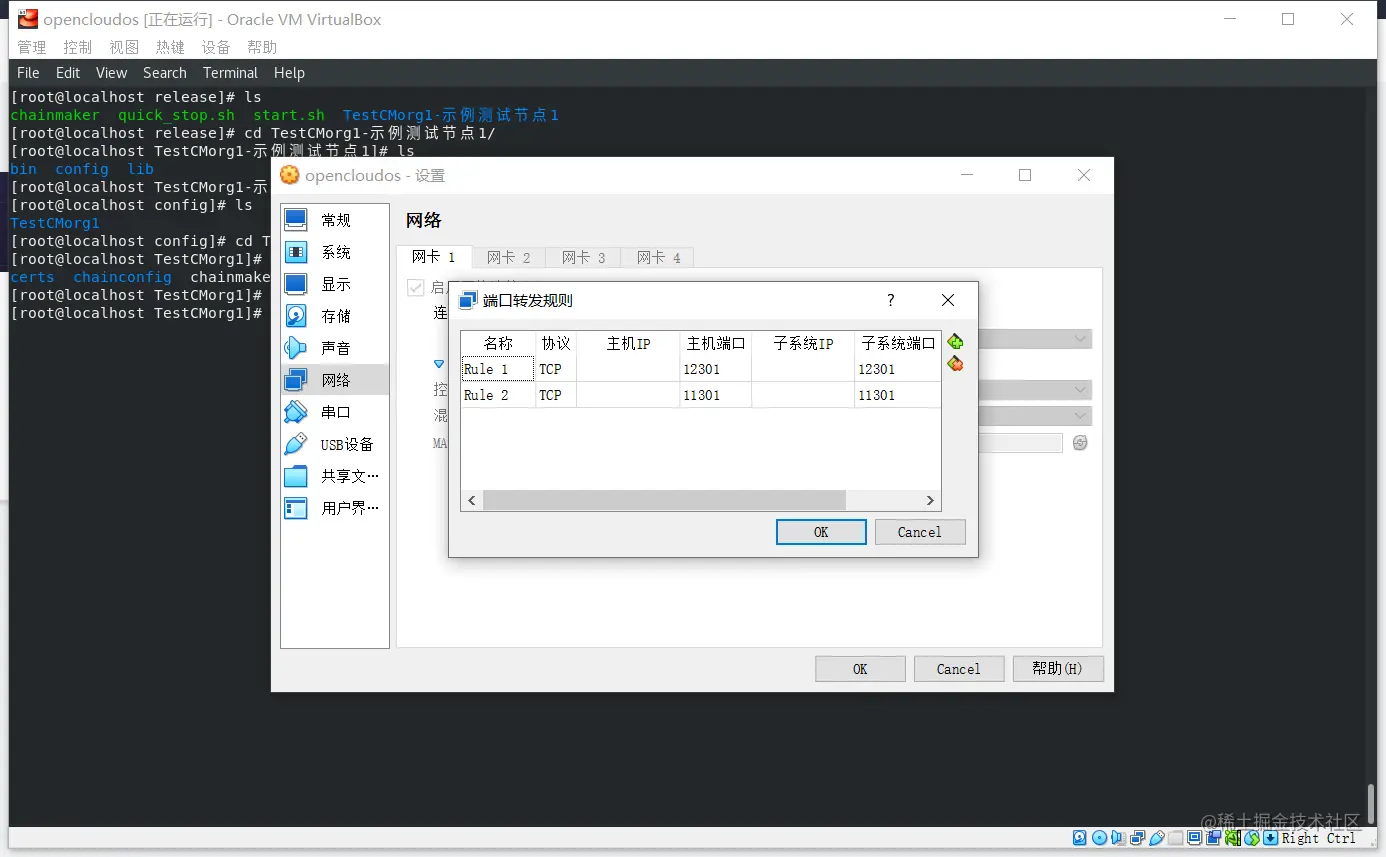Switch to the 网卡 1 tab

pos(434,257)
